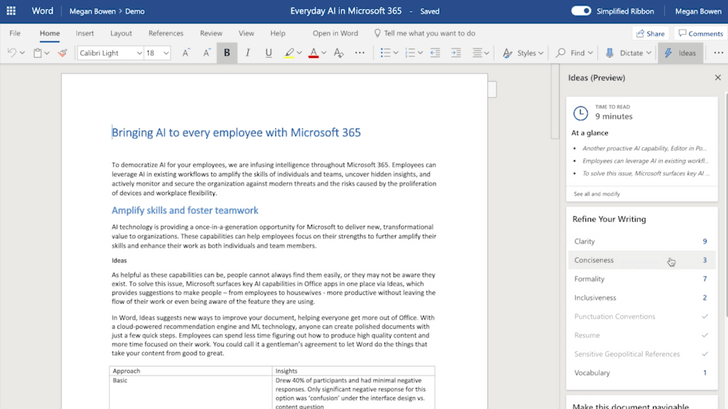This screenshot has height=409, width=728.
Task: Click the Megan Bowen account name
Action: point(698,11)
